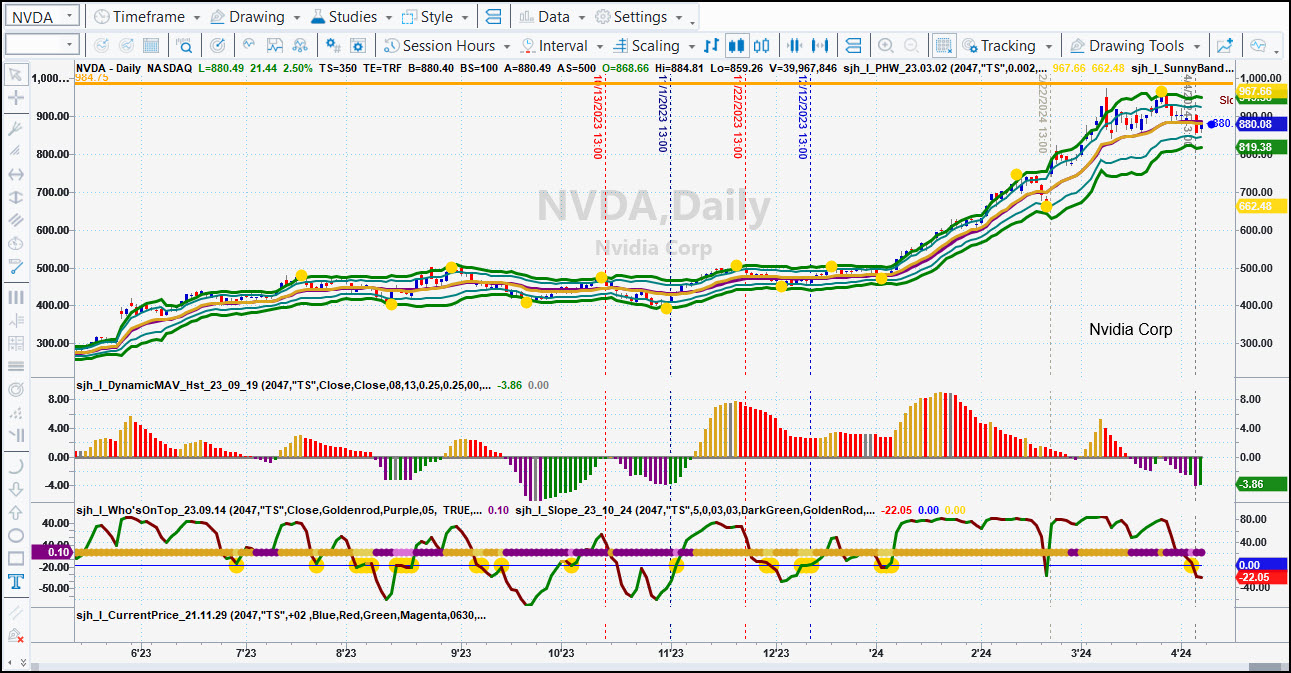Select the highlighted blue trendline tool

(16, 266)
